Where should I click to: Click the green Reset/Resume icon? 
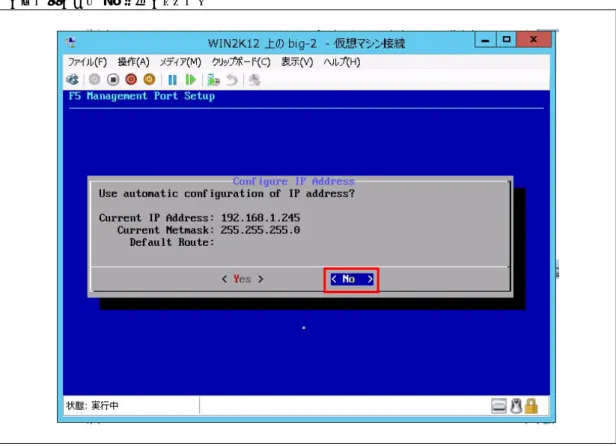point(191,80)
